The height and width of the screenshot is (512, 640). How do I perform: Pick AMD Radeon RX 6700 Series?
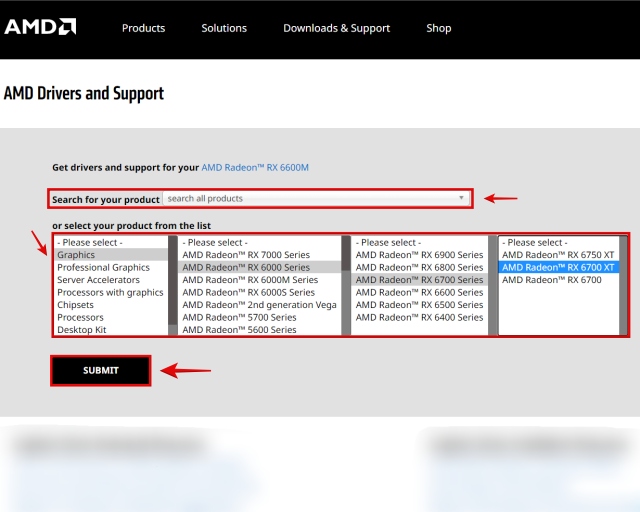coord(420,280)
